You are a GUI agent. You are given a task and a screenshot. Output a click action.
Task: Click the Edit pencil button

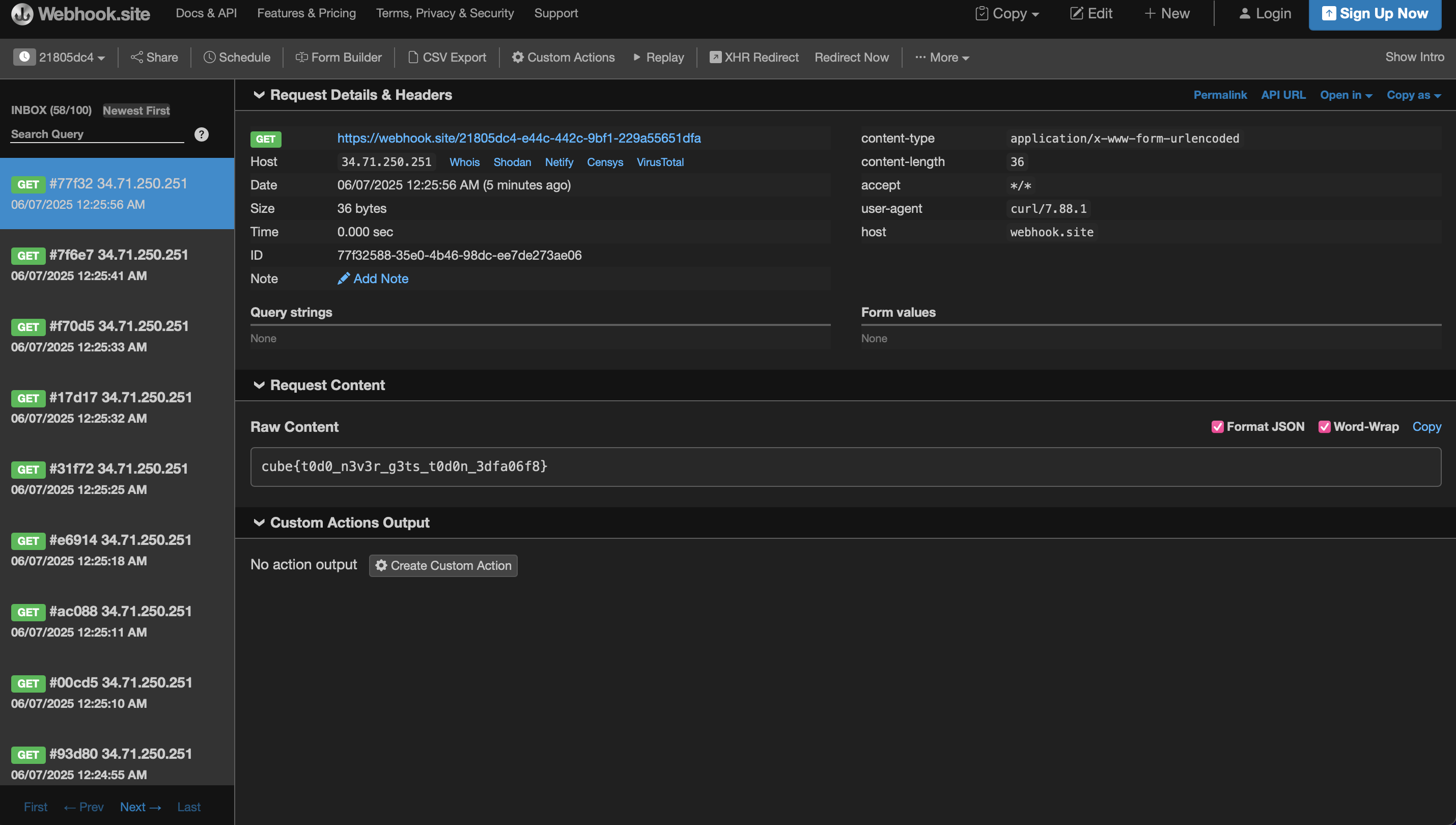click(1090, 13)
